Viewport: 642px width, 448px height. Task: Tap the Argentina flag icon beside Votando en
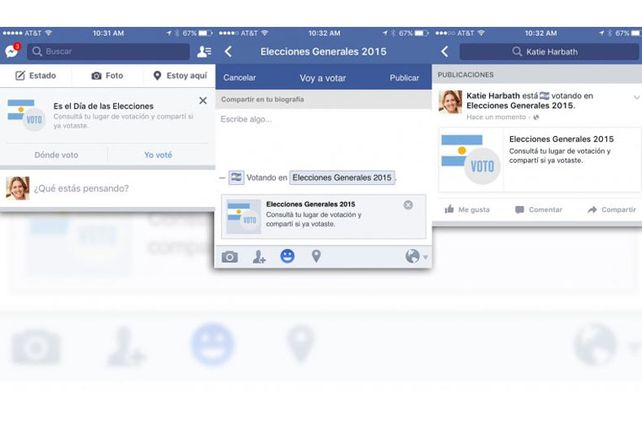coord(236,177)
